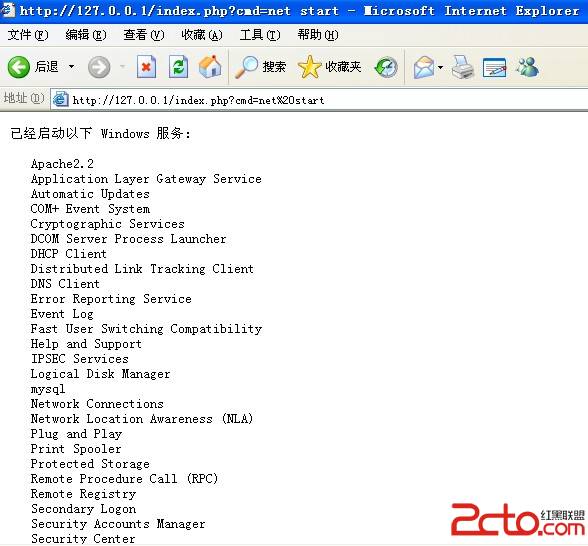
Task: Select the Event Log line
Action: tap(62, 314)
